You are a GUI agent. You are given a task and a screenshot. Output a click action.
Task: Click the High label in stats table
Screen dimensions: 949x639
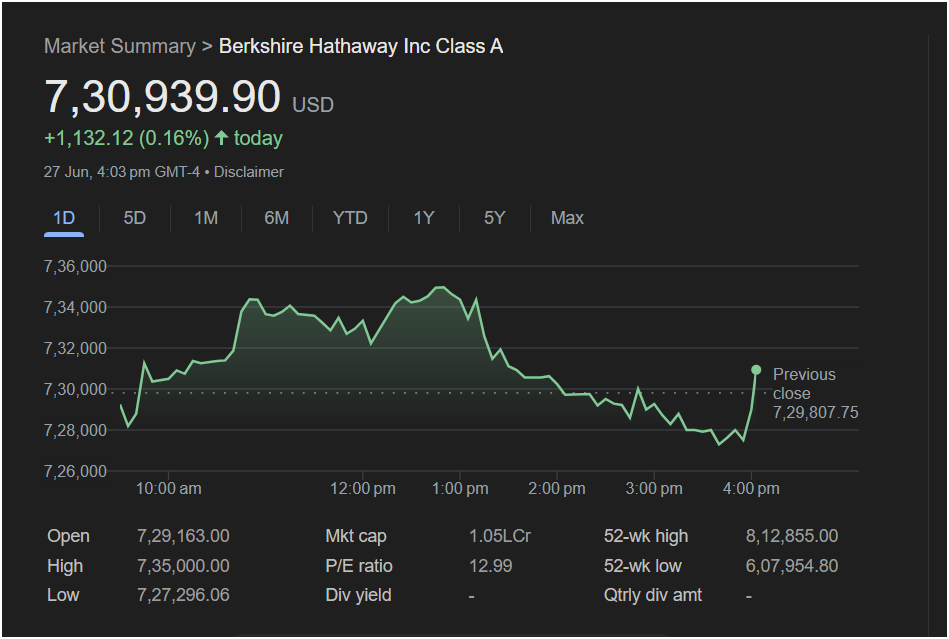coord(65,566)
